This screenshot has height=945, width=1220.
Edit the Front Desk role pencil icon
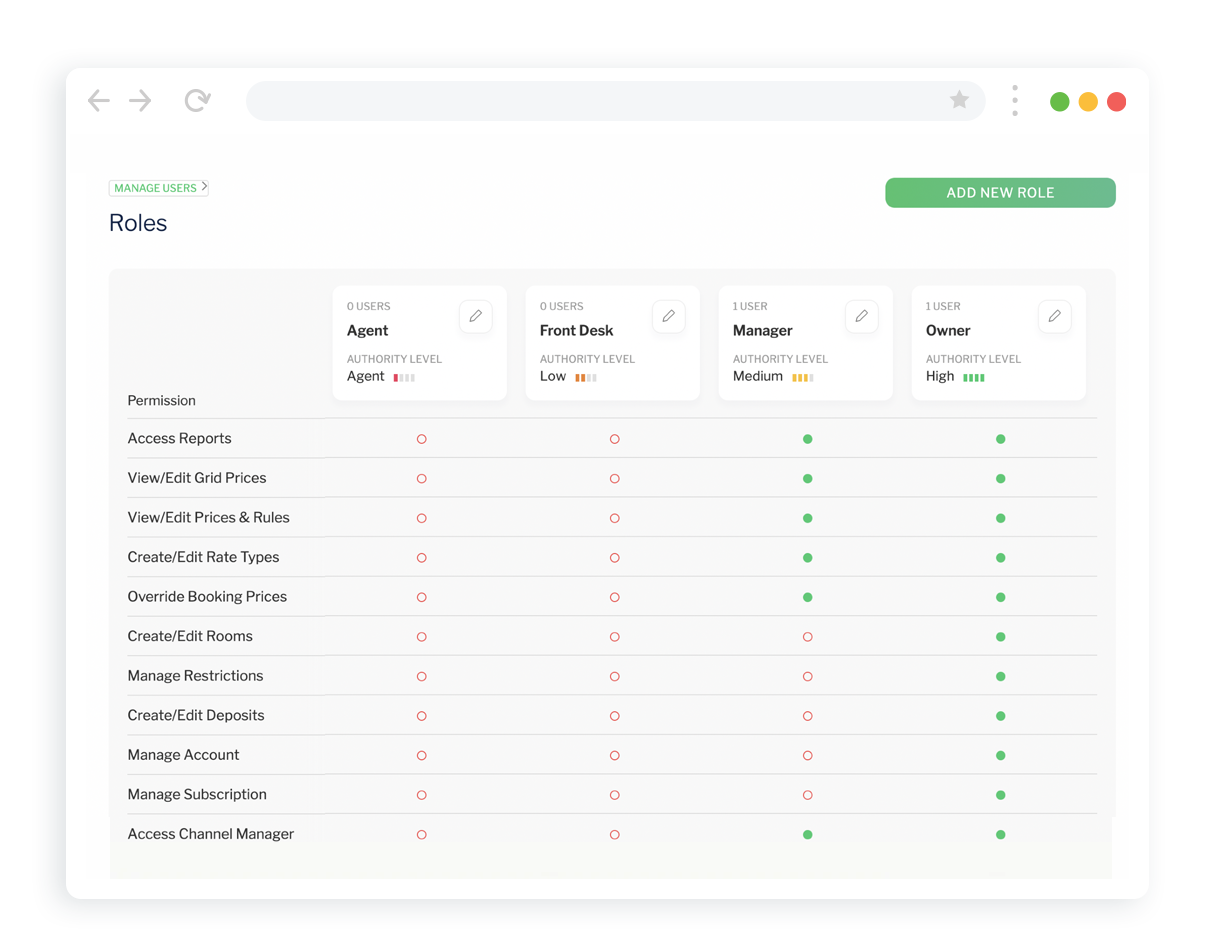(x=668, y=316)
